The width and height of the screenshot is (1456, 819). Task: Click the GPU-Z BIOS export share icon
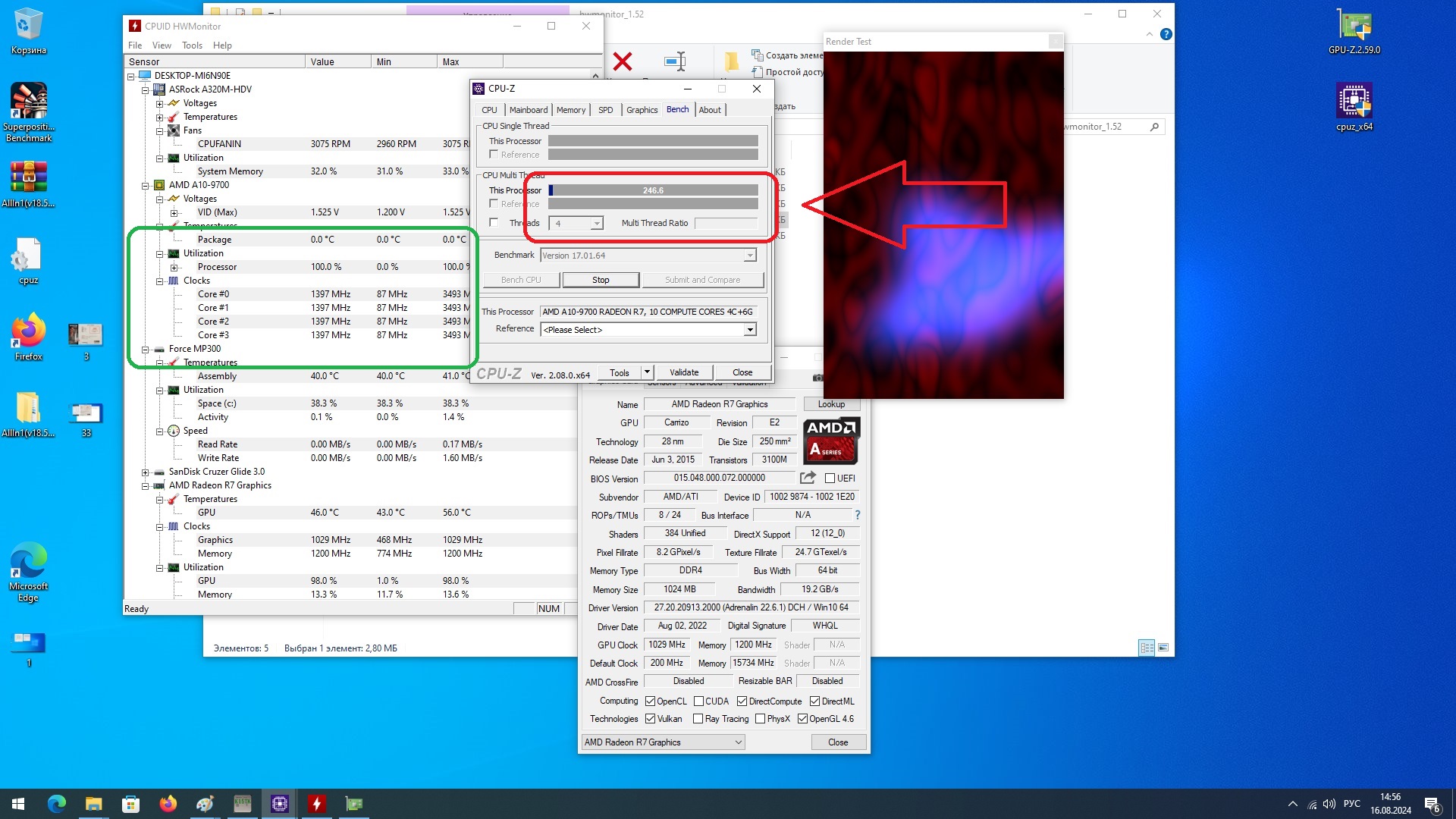tap(808, 478)
